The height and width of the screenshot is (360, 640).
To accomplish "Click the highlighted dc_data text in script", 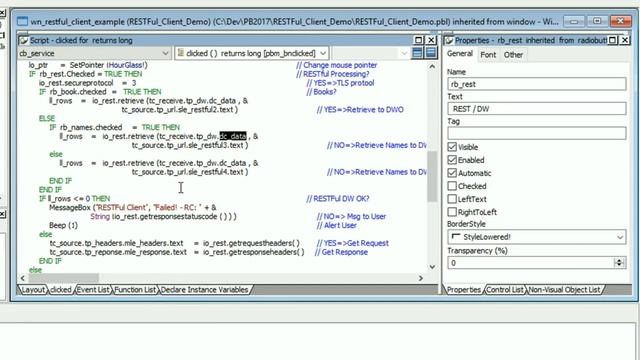I will pyautogui.click(x=233, y=136).
